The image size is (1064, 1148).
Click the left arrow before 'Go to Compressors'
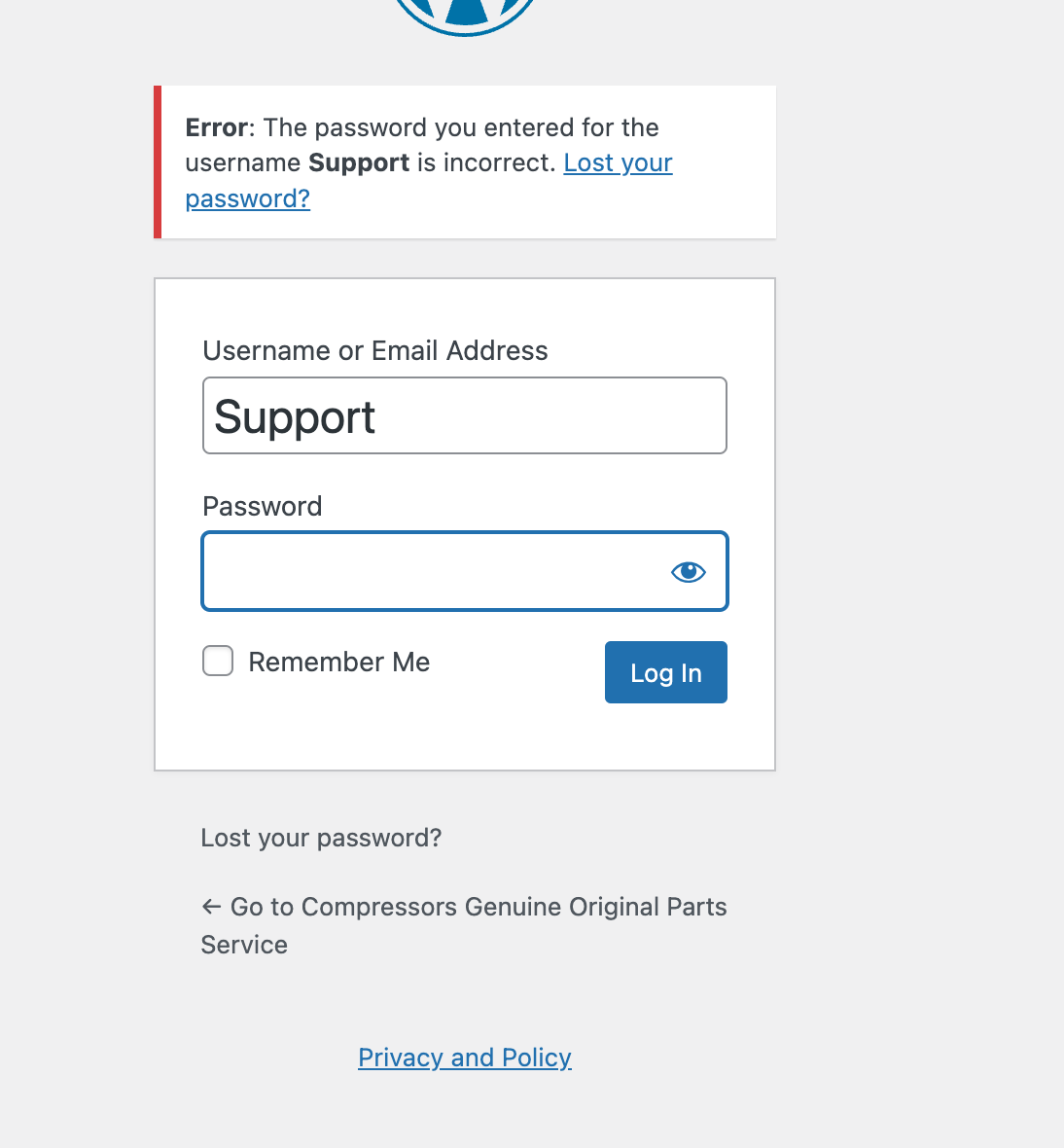(211, 907)
